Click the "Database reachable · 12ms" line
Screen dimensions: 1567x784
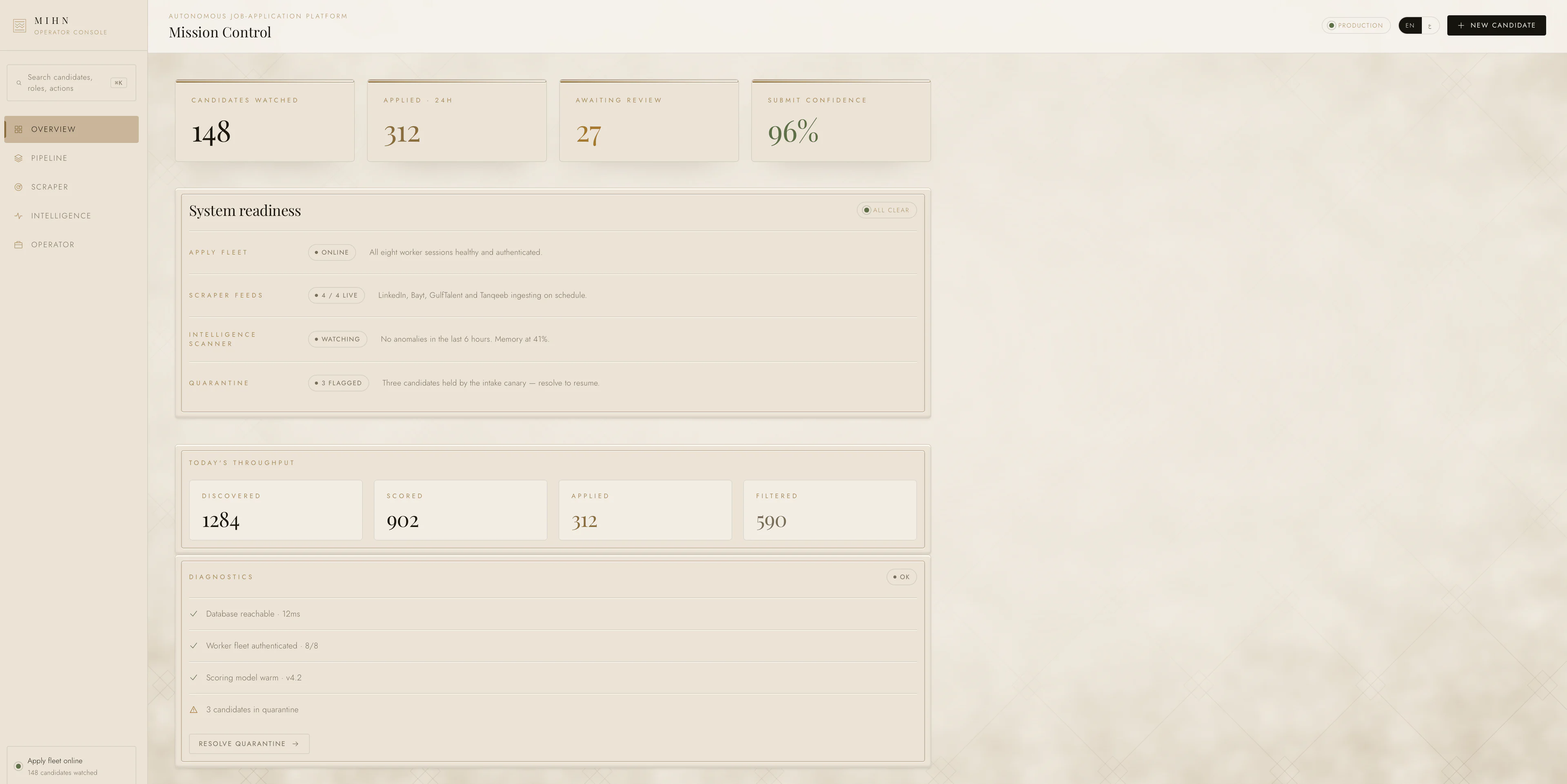(x=253, y=613)
